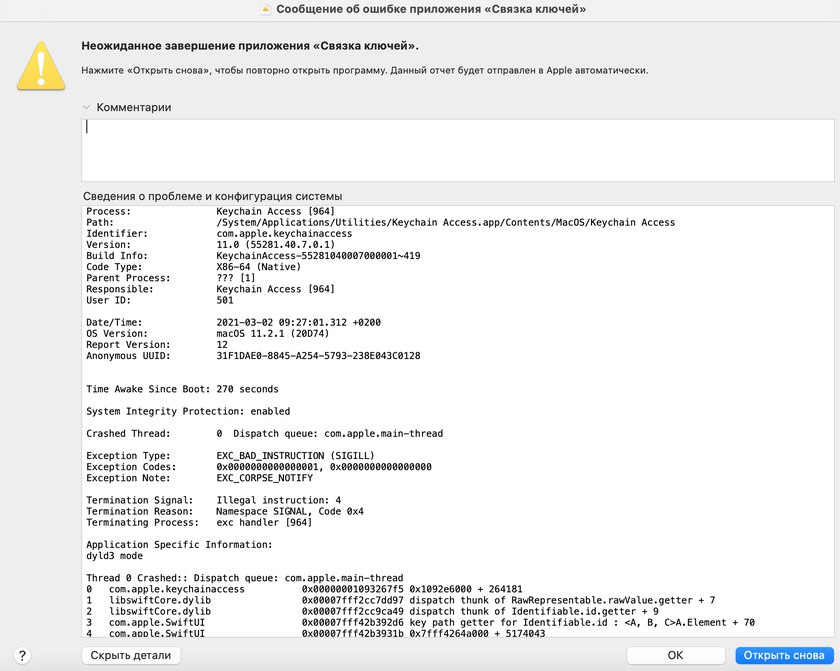Click stack frame 3 com.apple.SwiftUI key path
The width and height of the screenshot is (840, 671).
point(421,623)
